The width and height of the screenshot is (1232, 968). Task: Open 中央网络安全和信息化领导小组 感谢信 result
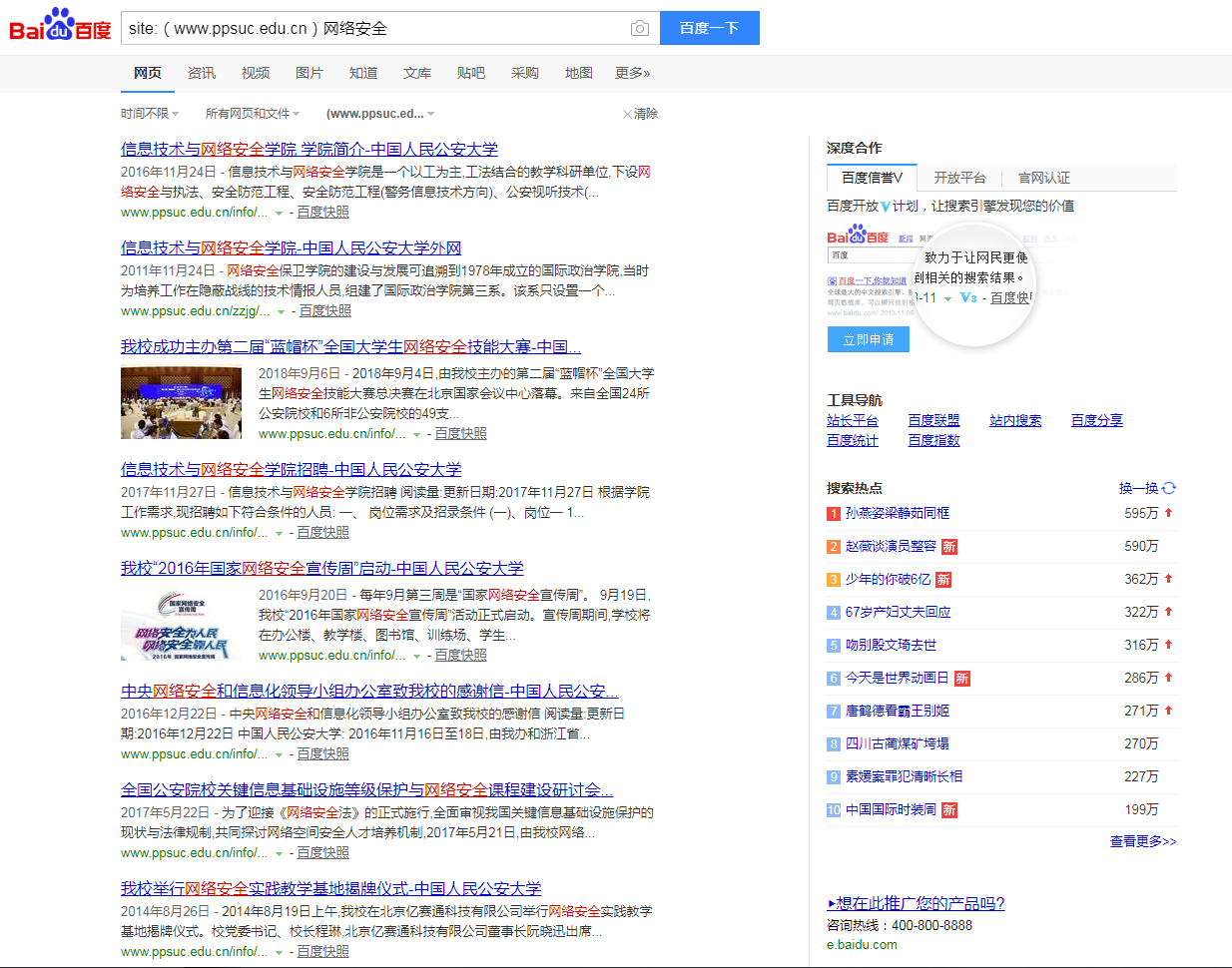[369, 691]
